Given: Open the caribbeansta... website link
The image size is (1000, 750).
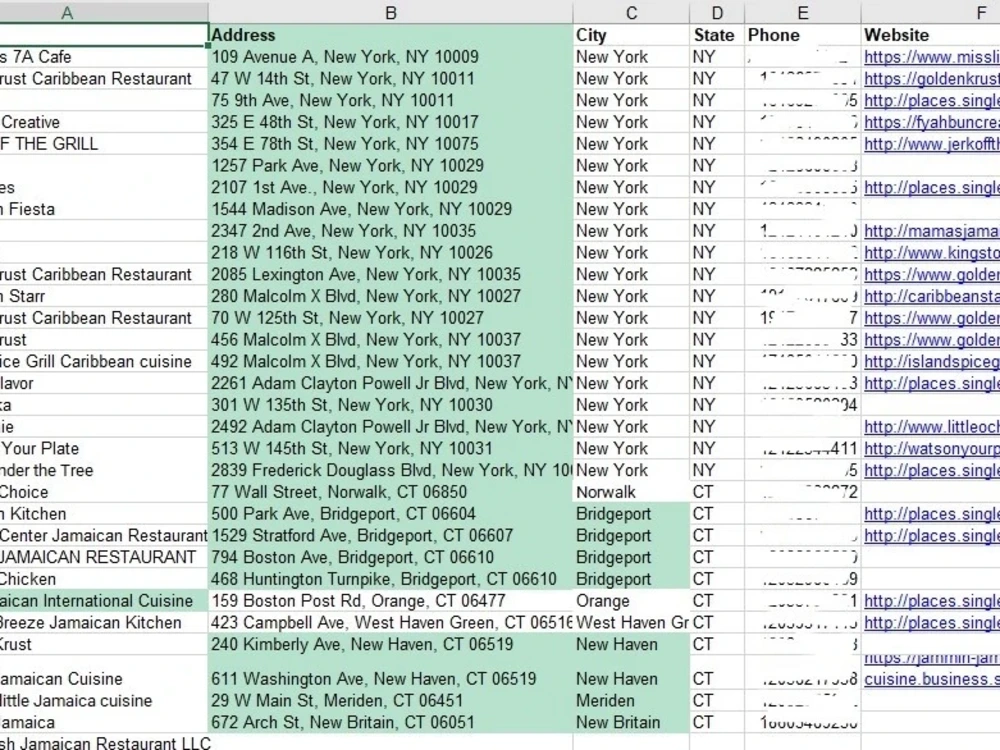Looking at the screenshot, I should point(932,296).
